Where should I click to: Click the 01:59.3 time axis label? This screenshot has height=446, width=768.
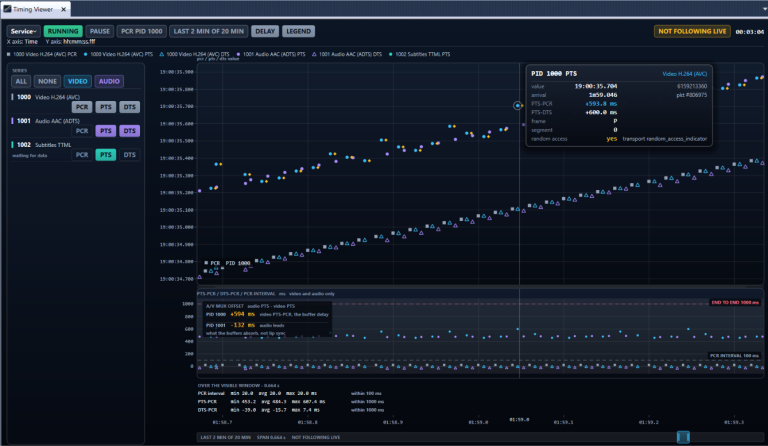(x=734, y=422)
